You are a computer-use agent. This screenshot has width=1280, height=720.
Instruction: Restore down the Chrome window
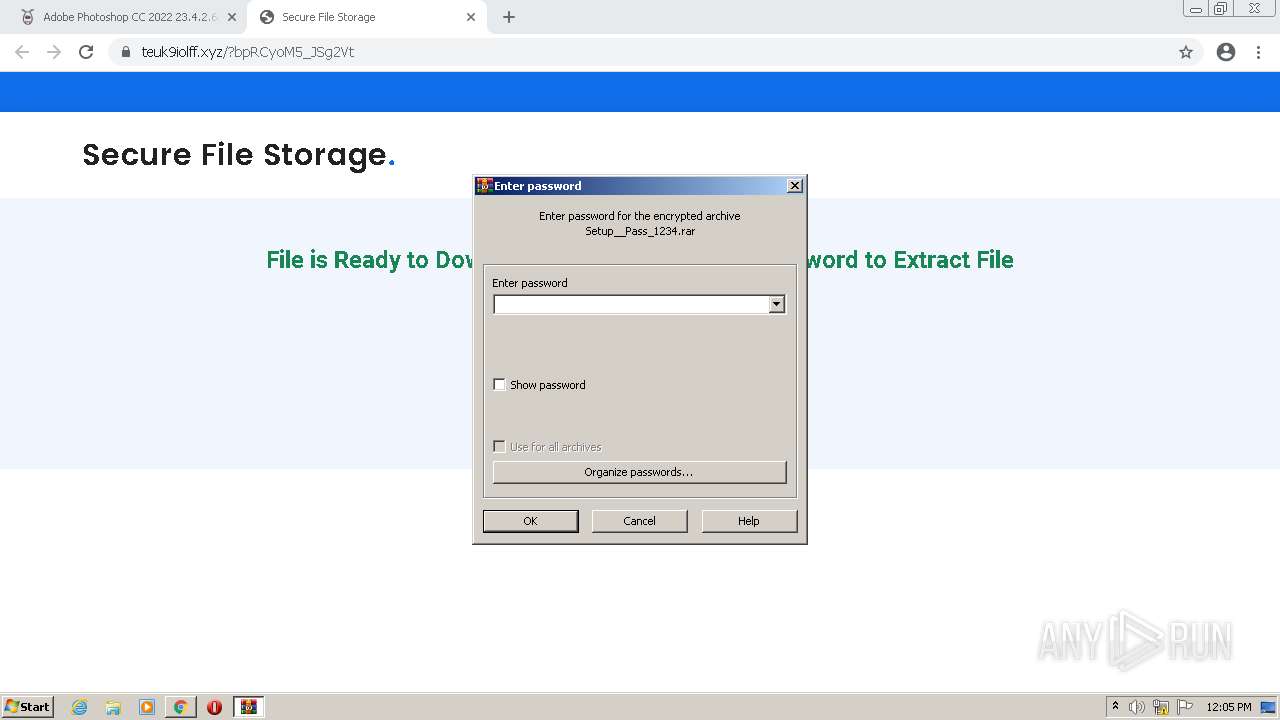coord(1221,9)
